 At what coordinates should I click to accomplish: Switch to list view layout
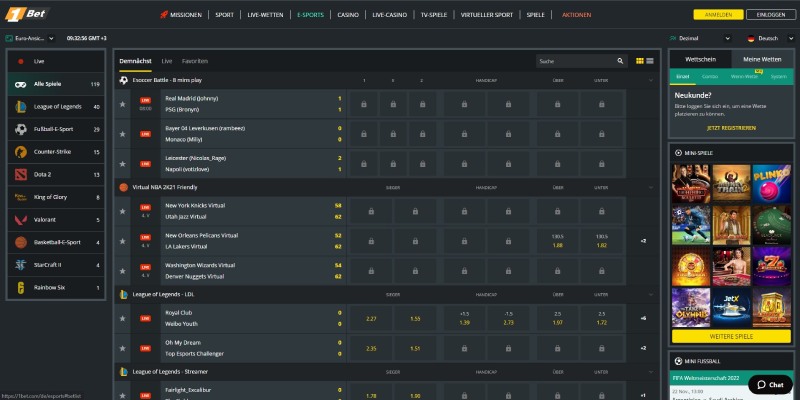coord(650,61)
